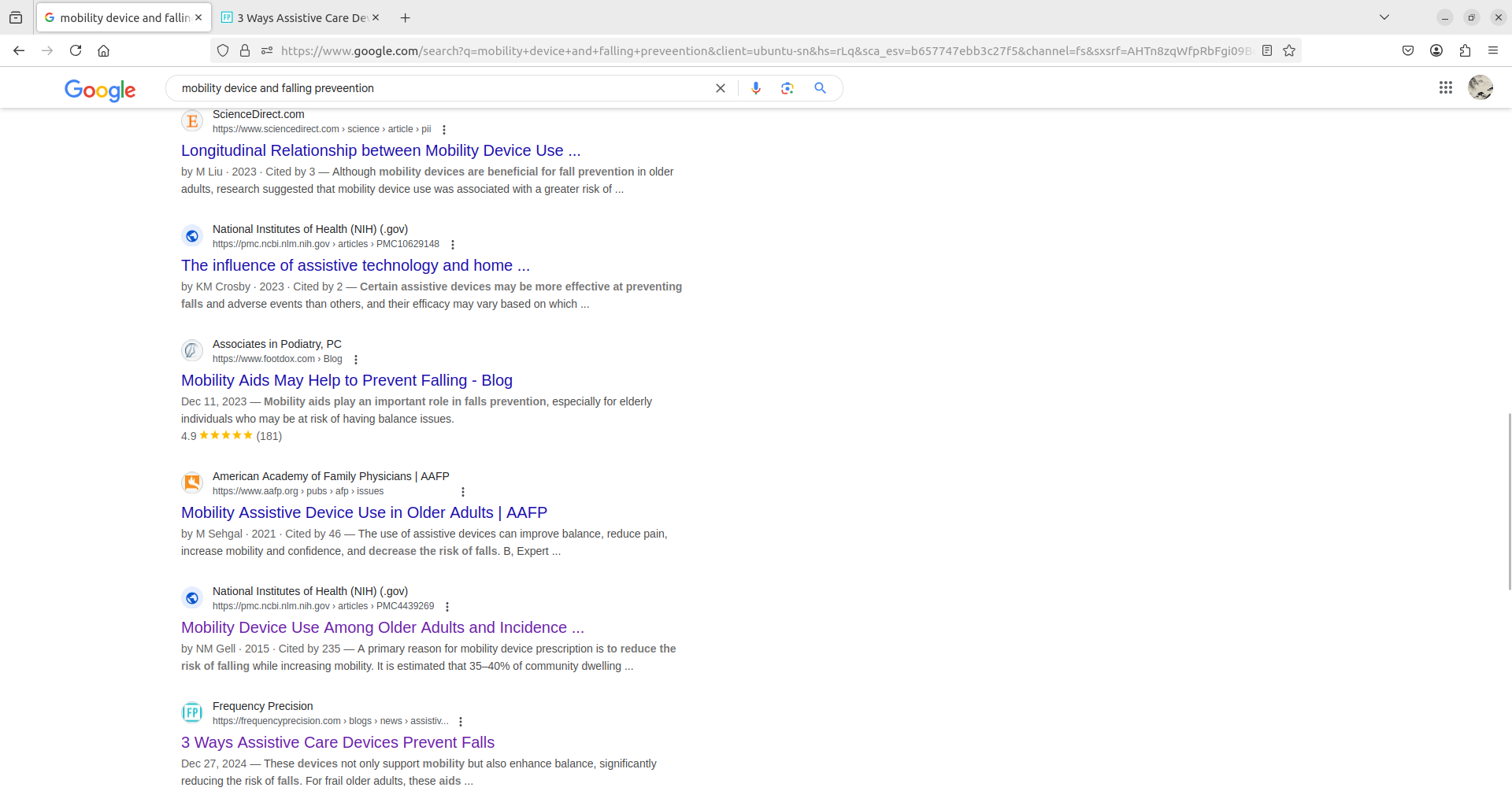Open the Firefox application hamburger menu
This screenshot has width=1512, height=806.
click(x=1493, y=50)
